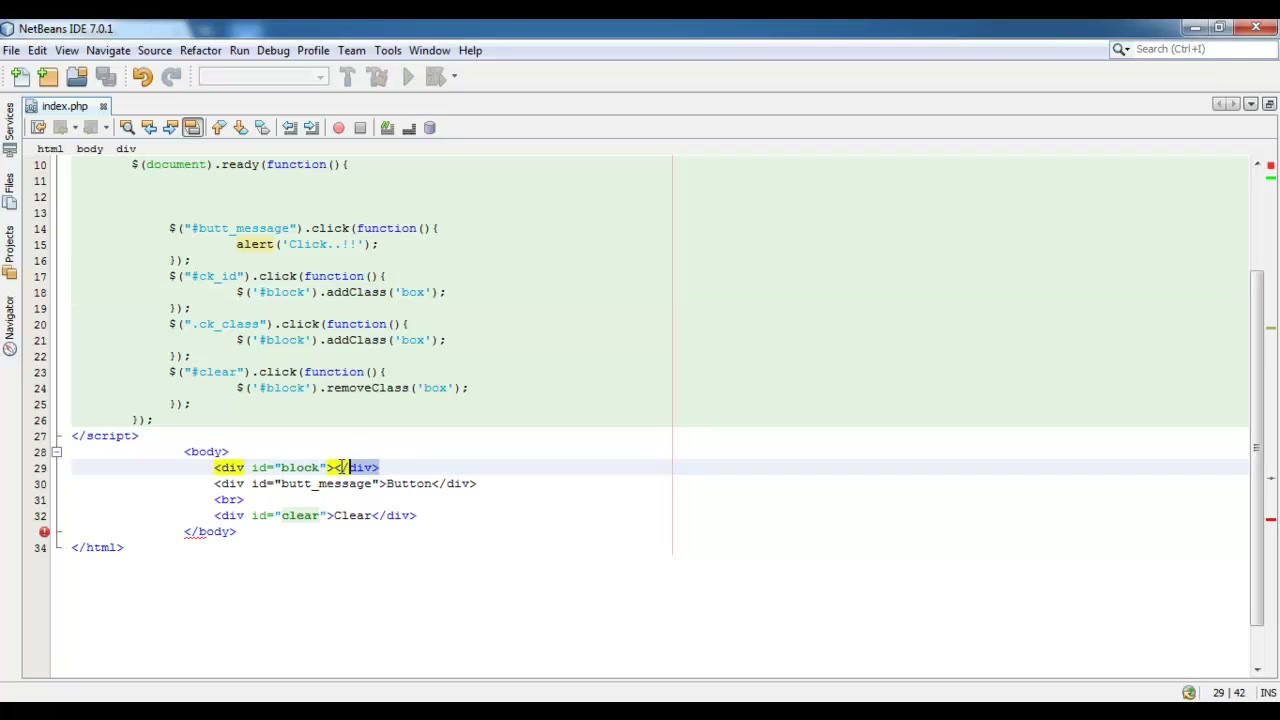Select the body breadcrumb
1280x720 pixels.
click(90, 149)
